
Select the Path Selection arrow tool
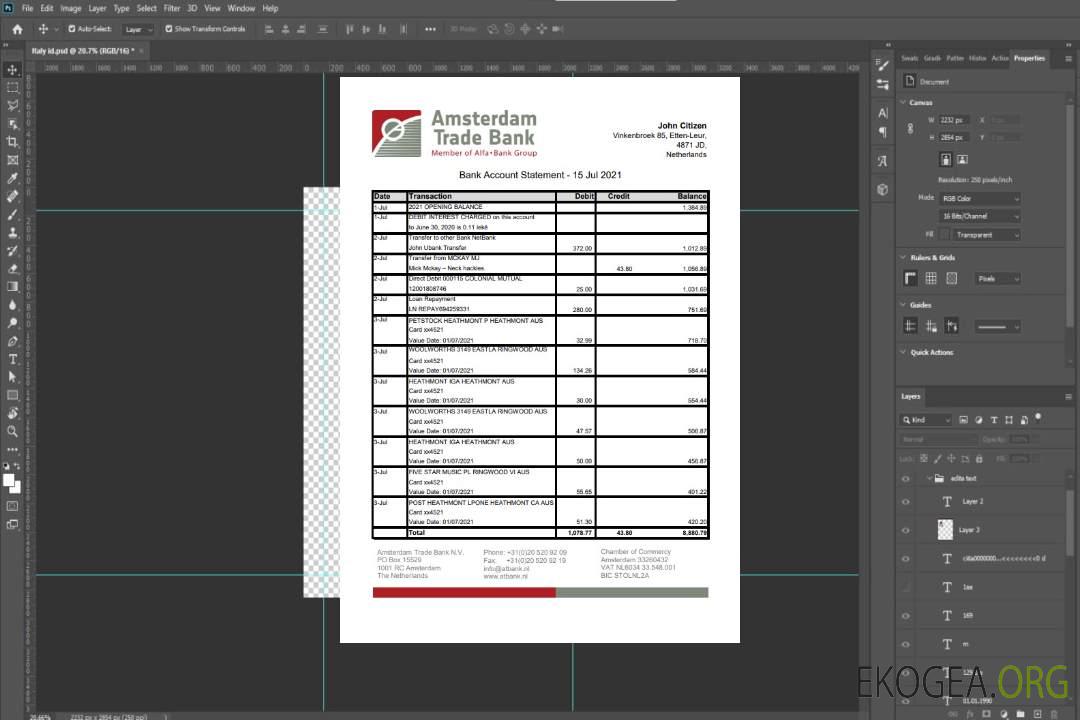(12, 377)
